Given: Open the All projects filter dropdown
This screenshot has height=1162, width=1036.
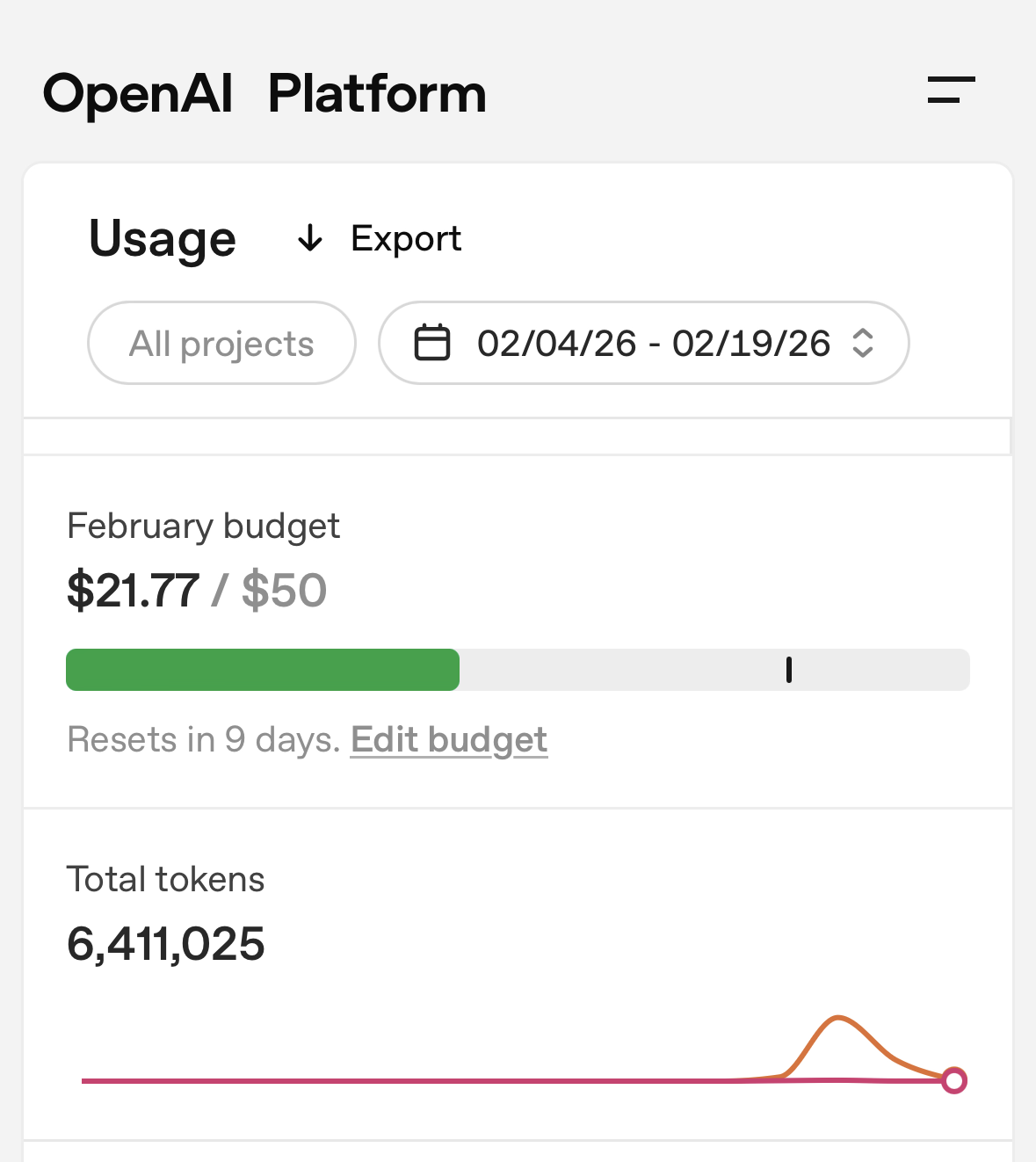Looking at the screenshot, I should point(221,343).
